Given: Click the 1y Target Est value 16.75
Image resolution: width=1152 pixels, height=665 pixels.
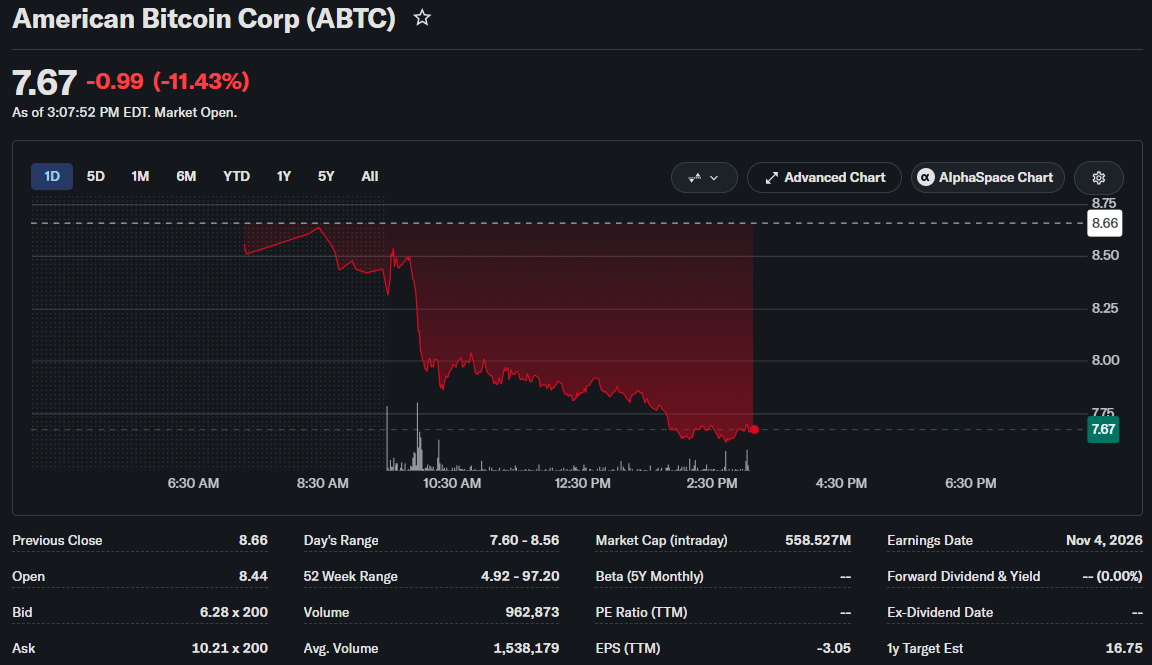Looking at the screenshot, I should pos(1124,648).
